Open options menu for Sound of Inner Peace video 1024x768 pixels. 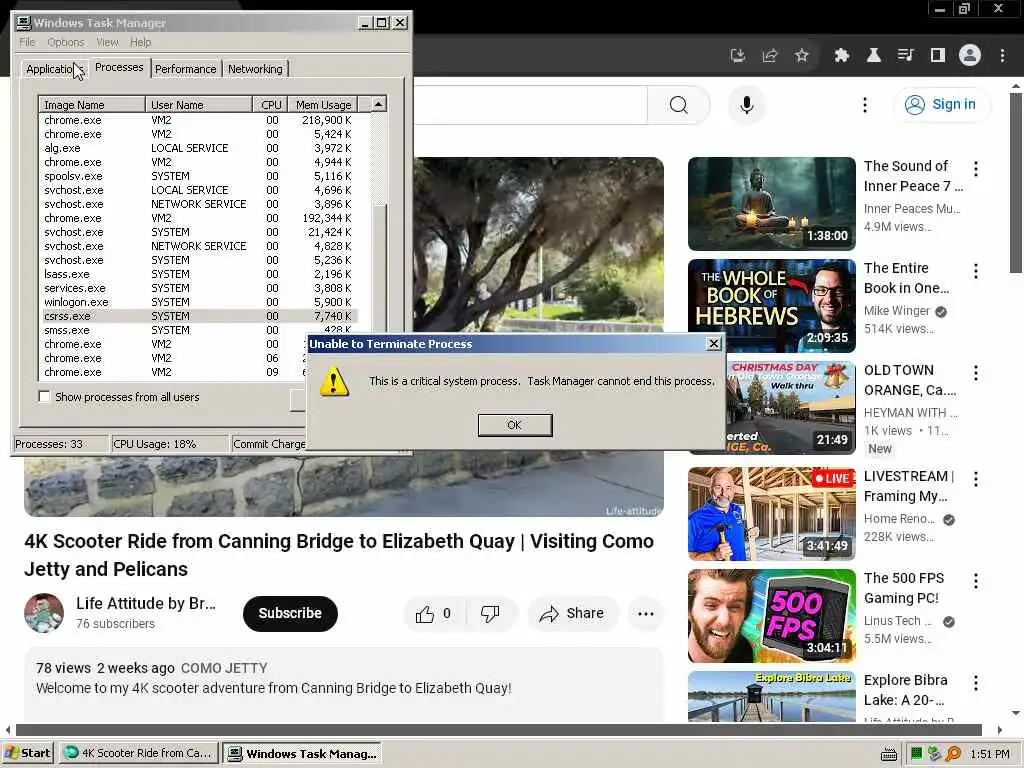point(976,169)
